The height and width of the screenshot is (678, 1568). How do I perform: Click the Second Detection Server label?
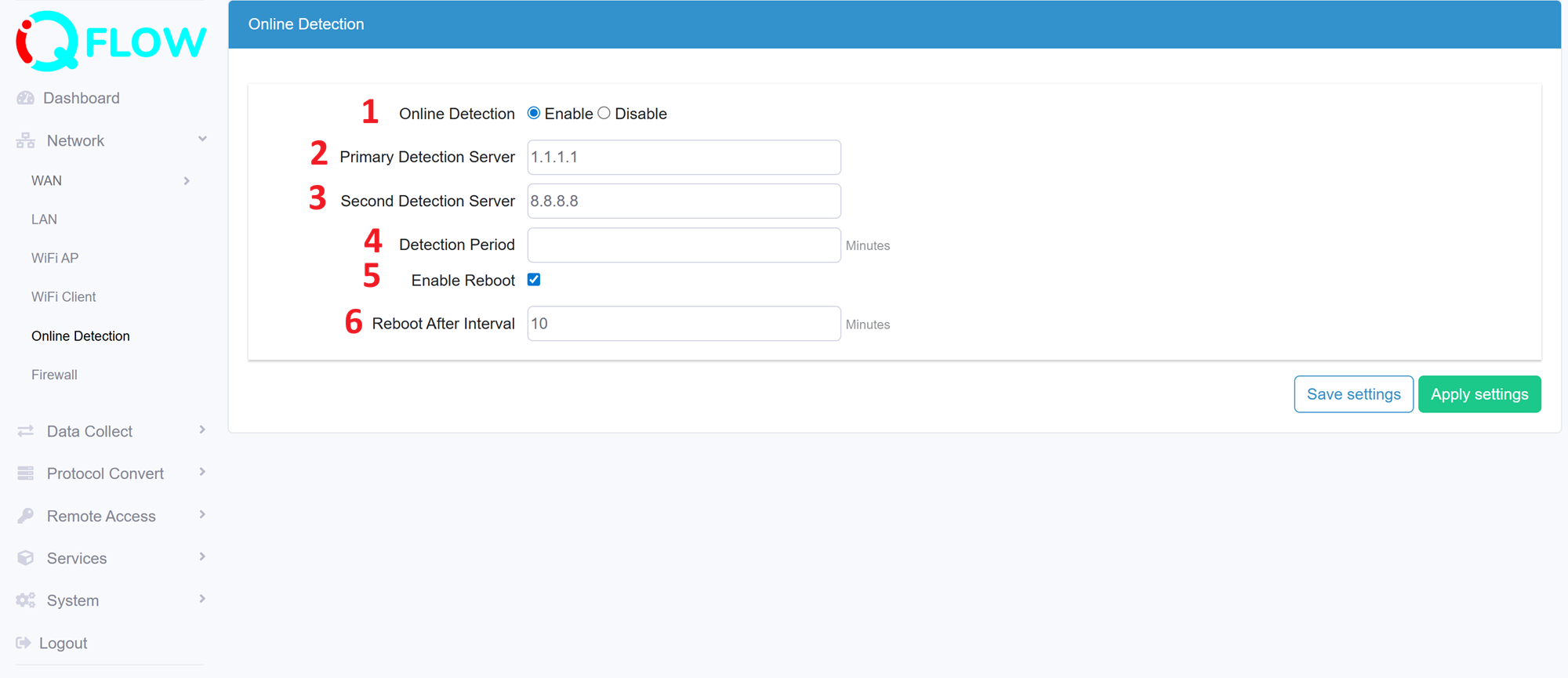(427, 201)
